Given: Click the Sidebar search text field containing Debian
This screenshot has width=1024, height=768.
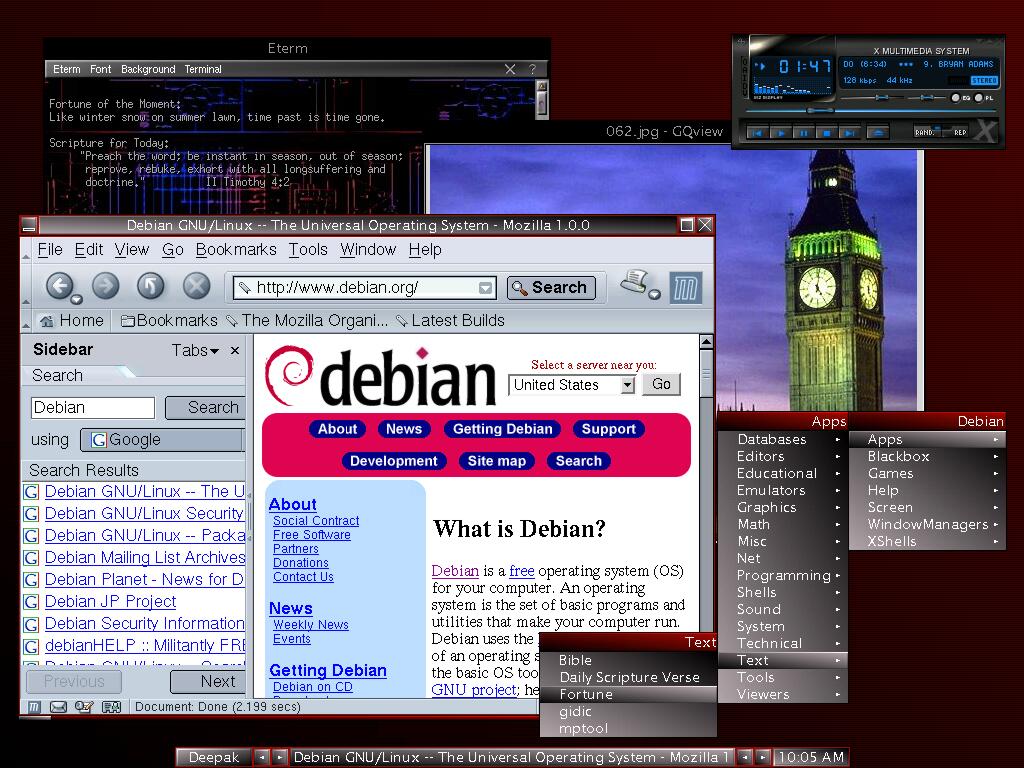Looking at the screenshot, I should (x=93, y=408).
